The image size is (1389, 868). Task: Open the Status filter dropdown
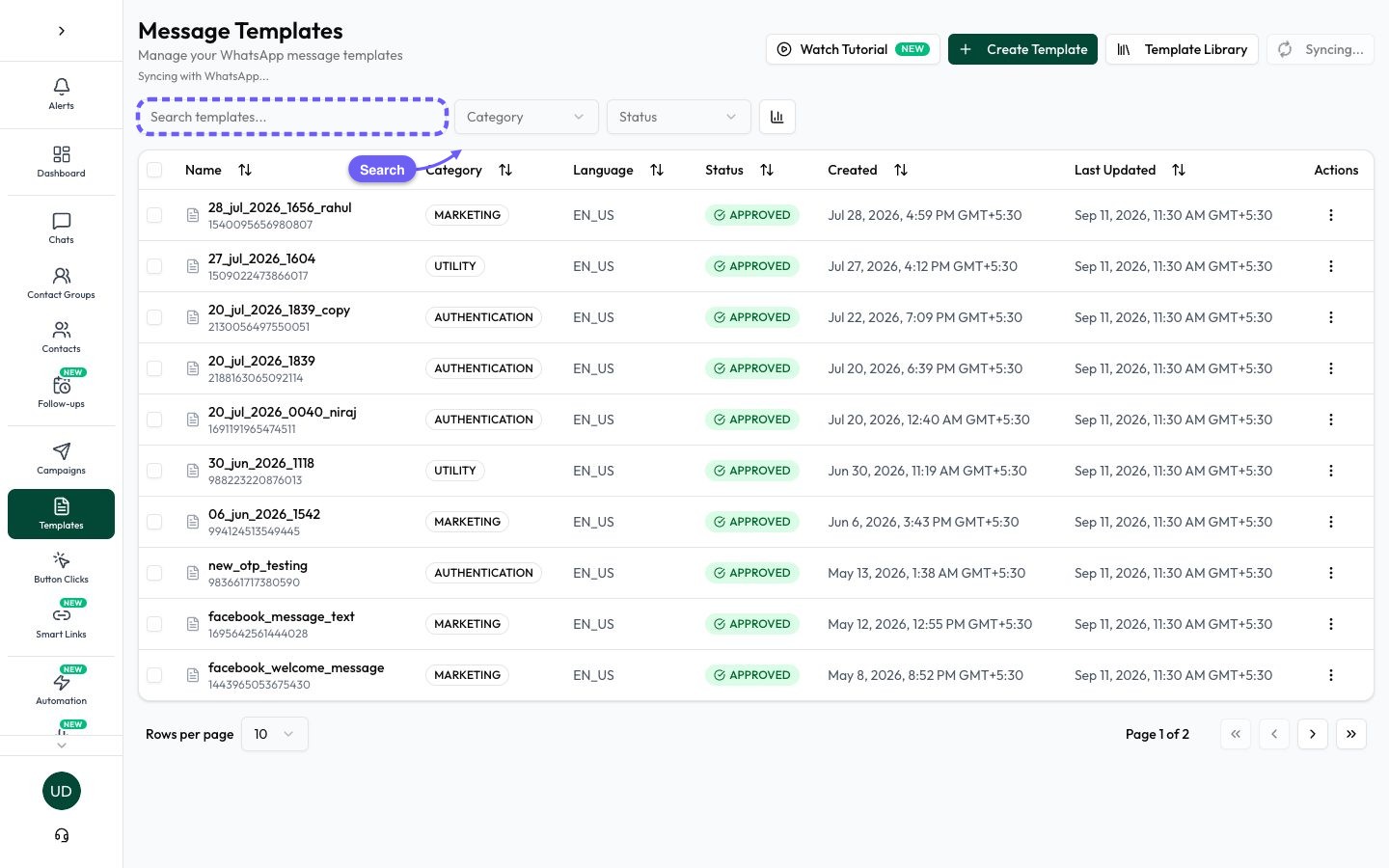678,117
